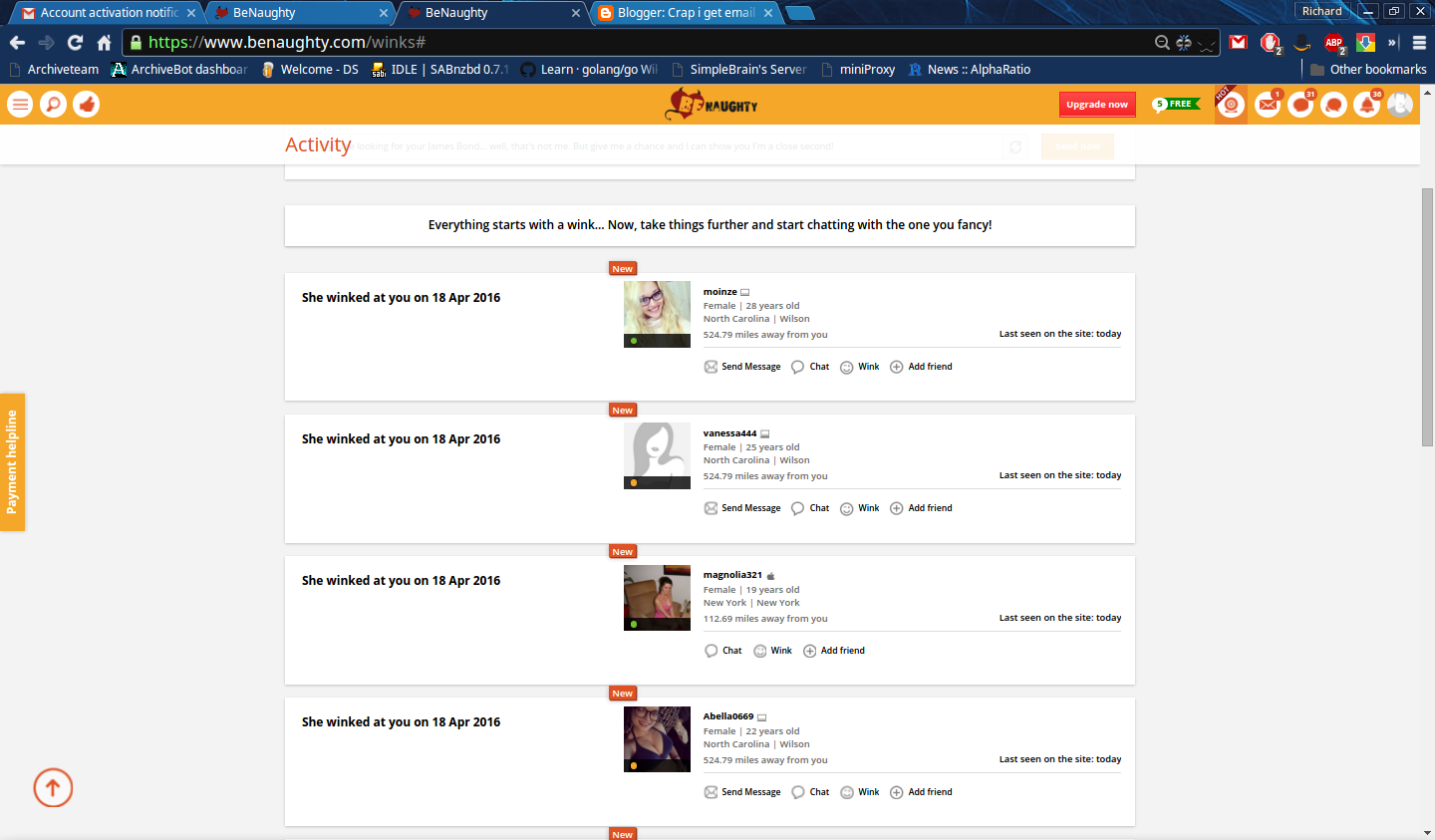
Task: Open the Chrome main menu
Action: pyautogui.click(x=1420, y=42)
